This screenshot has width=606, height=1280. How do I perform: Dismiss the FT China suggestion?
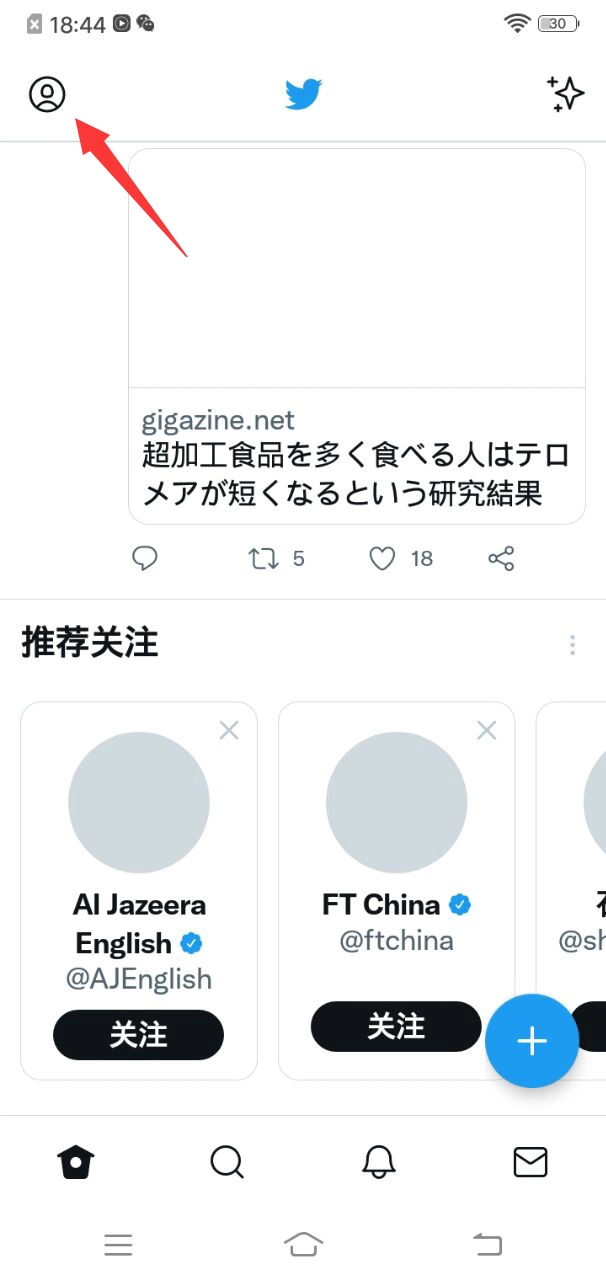click(x=487, y=731)
